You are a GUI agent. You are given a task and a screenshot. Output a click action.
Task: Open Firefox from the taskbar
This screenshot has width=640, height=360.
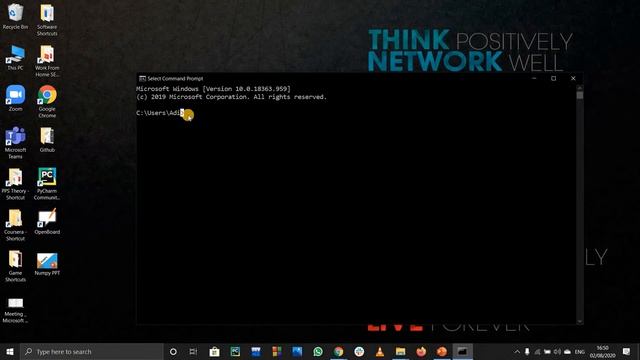[x=421, y=351]
